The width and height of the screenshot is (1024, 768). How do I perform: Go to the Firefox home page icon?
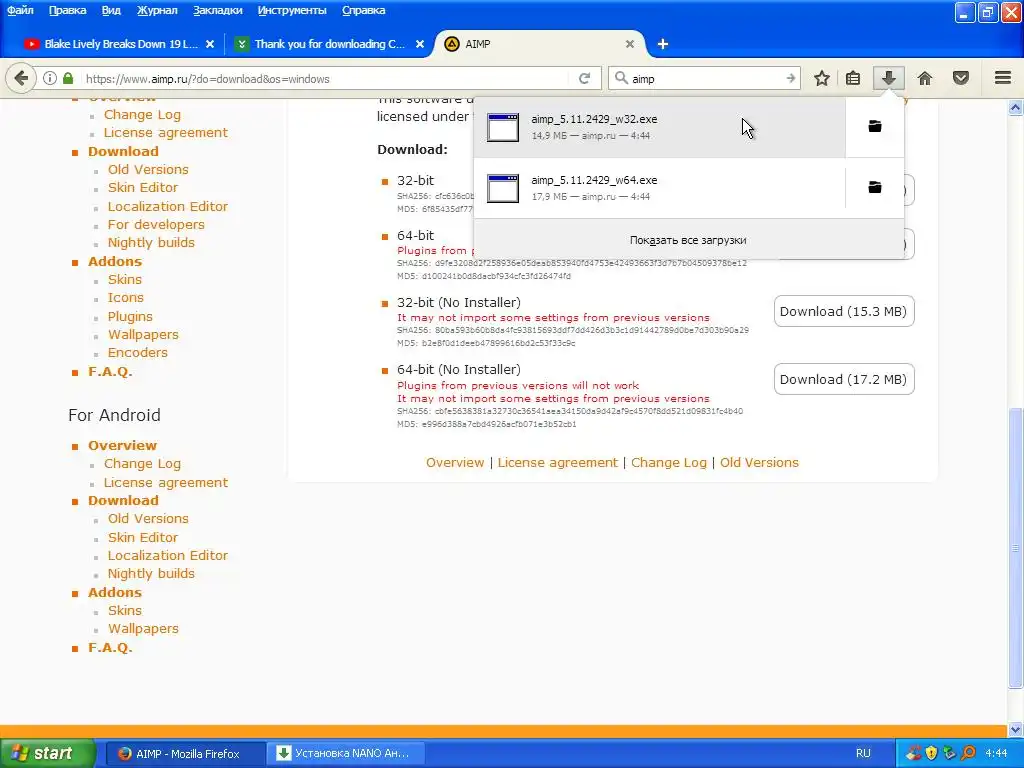(x=925, y=78)
